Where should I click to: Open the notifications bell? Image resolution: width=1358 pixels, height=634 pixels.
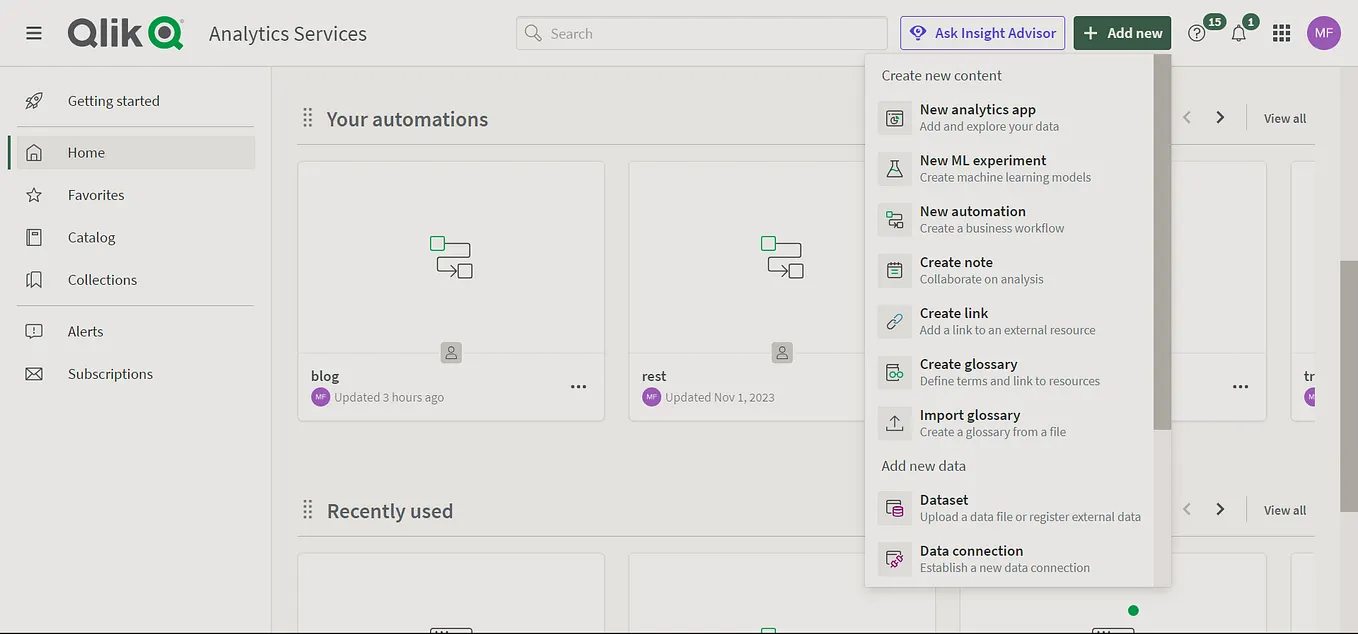[x=1239, y=32]
